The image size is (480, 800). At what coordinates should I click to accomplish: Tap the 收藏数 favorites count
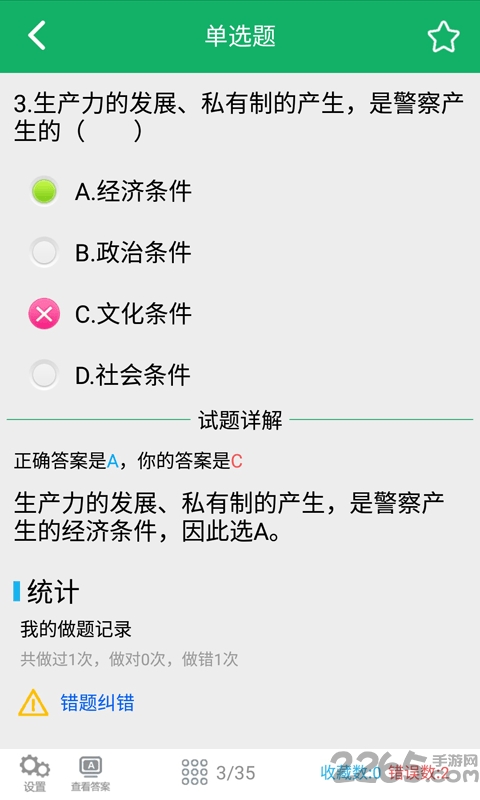[350, 772]
